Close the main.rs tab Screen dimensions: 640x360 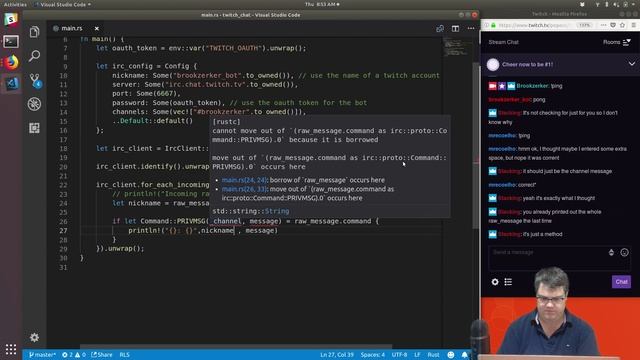(97, 29)
